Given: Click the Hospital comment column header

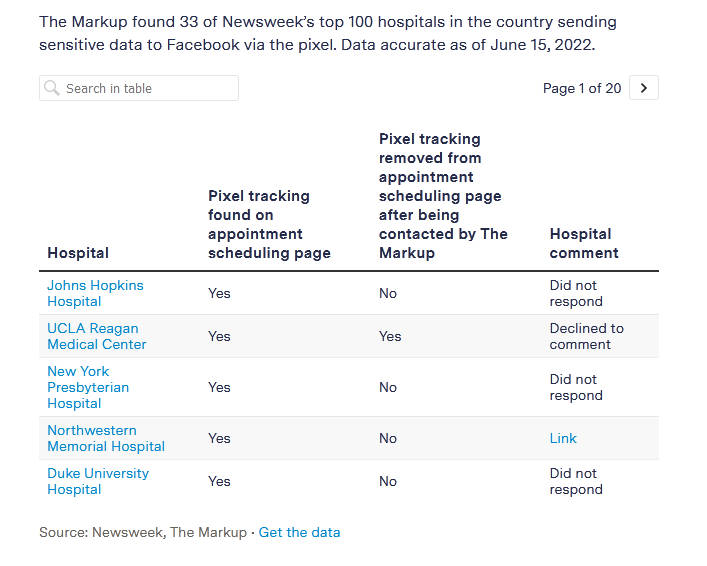Looking at the screenshot, I should tap(584, 243).
